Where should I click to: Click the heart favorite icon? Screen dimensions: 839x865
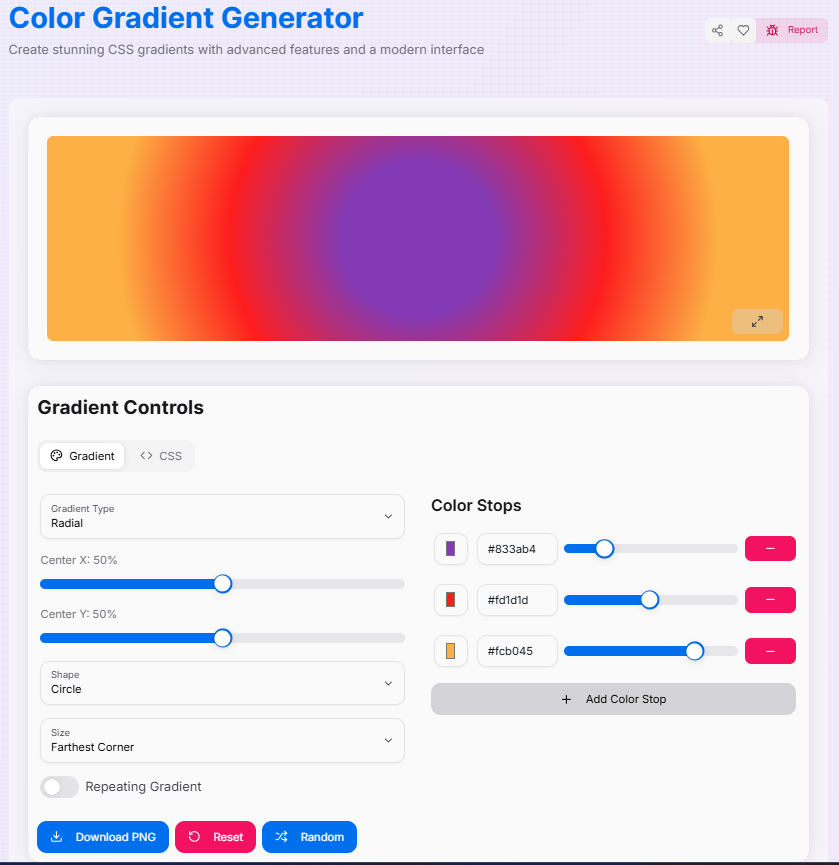[743, 30]
